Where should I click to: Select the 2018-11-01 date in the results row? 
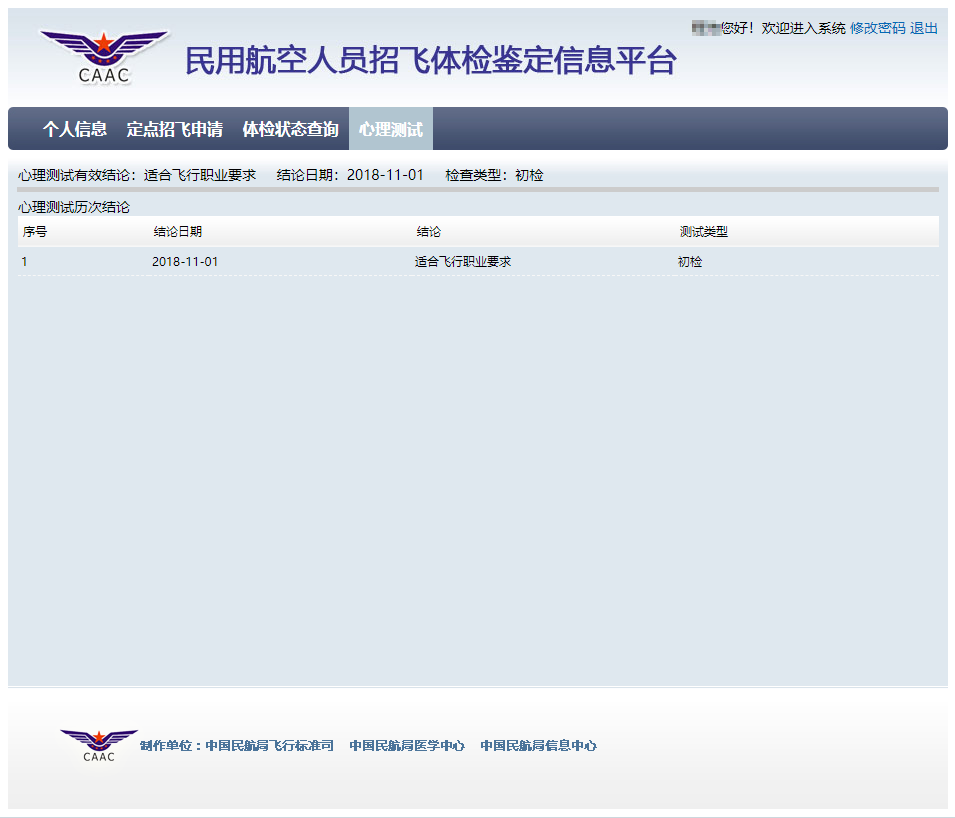click(184, 261)
